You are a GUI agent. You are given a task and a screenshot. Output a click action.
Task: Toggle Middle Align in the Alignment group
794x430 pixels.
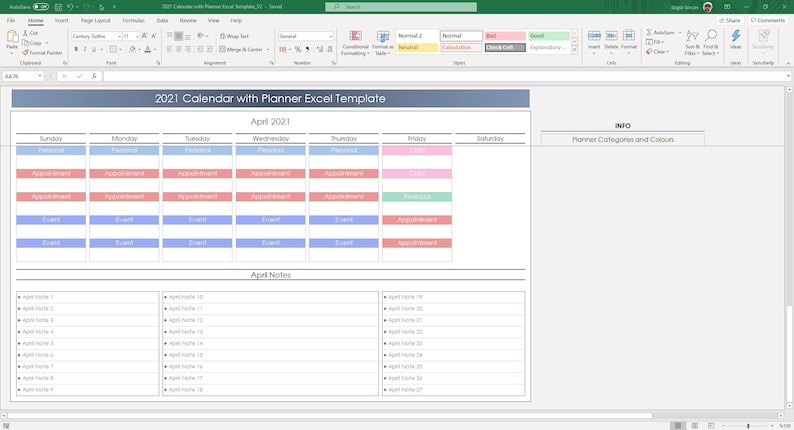tap(179, 36)
